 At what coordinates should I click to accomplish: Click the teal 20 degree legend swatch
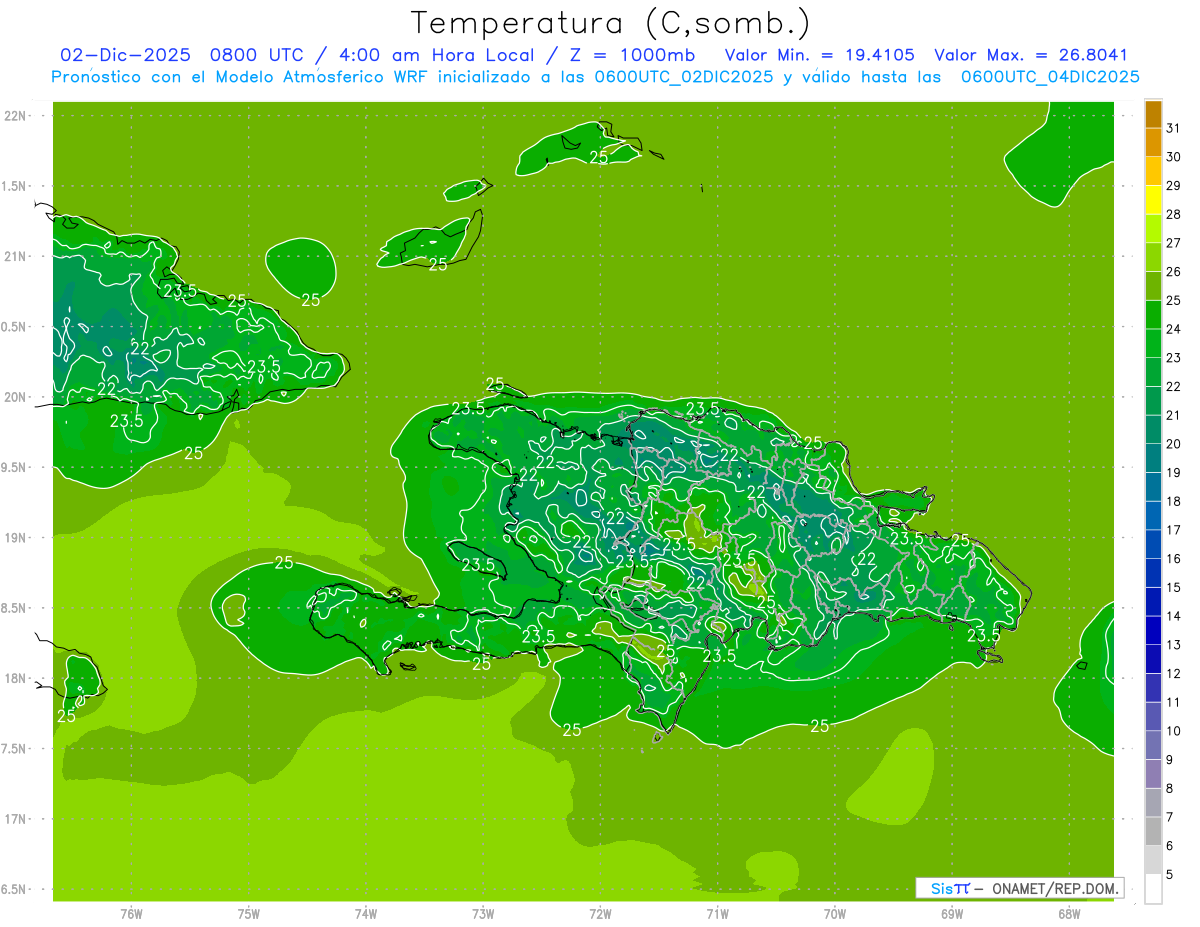coord(1153,430)
